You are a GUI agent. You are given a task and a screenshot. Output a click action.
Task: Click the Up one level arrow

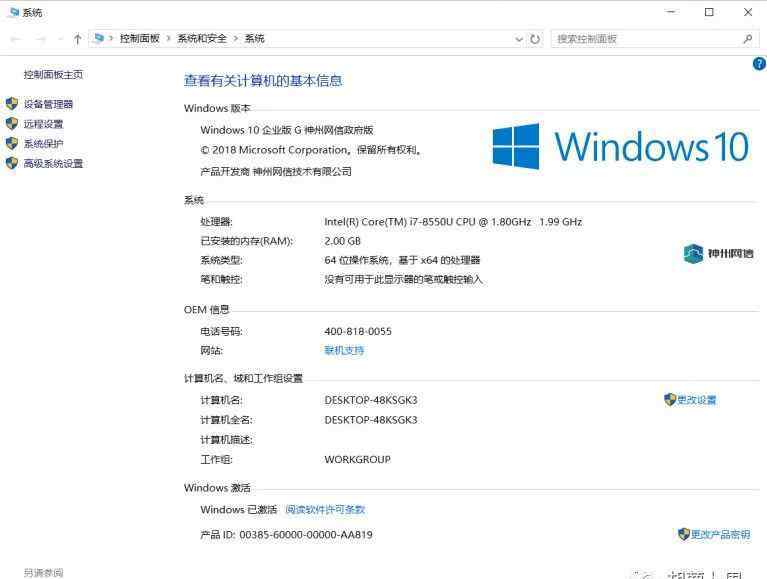pyautogui.click(x=77, y=39)
